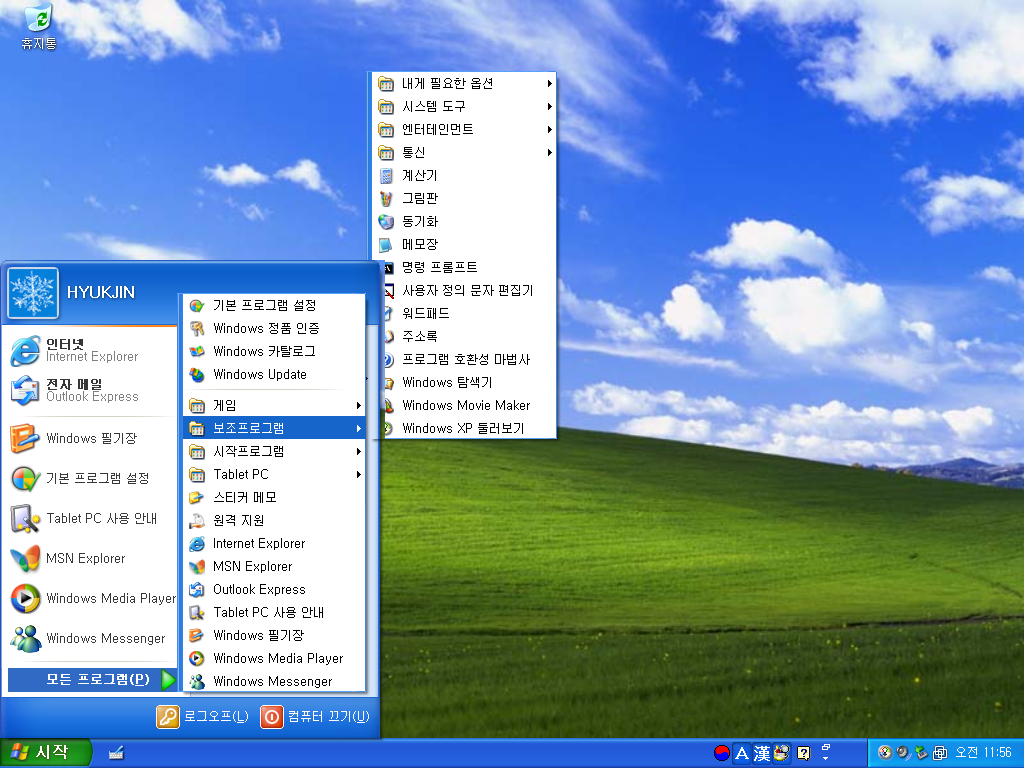1024x768 pixels.
Task: Select 기본 프로그램 설정 in programs menu
Action: (x=274, y=305)
